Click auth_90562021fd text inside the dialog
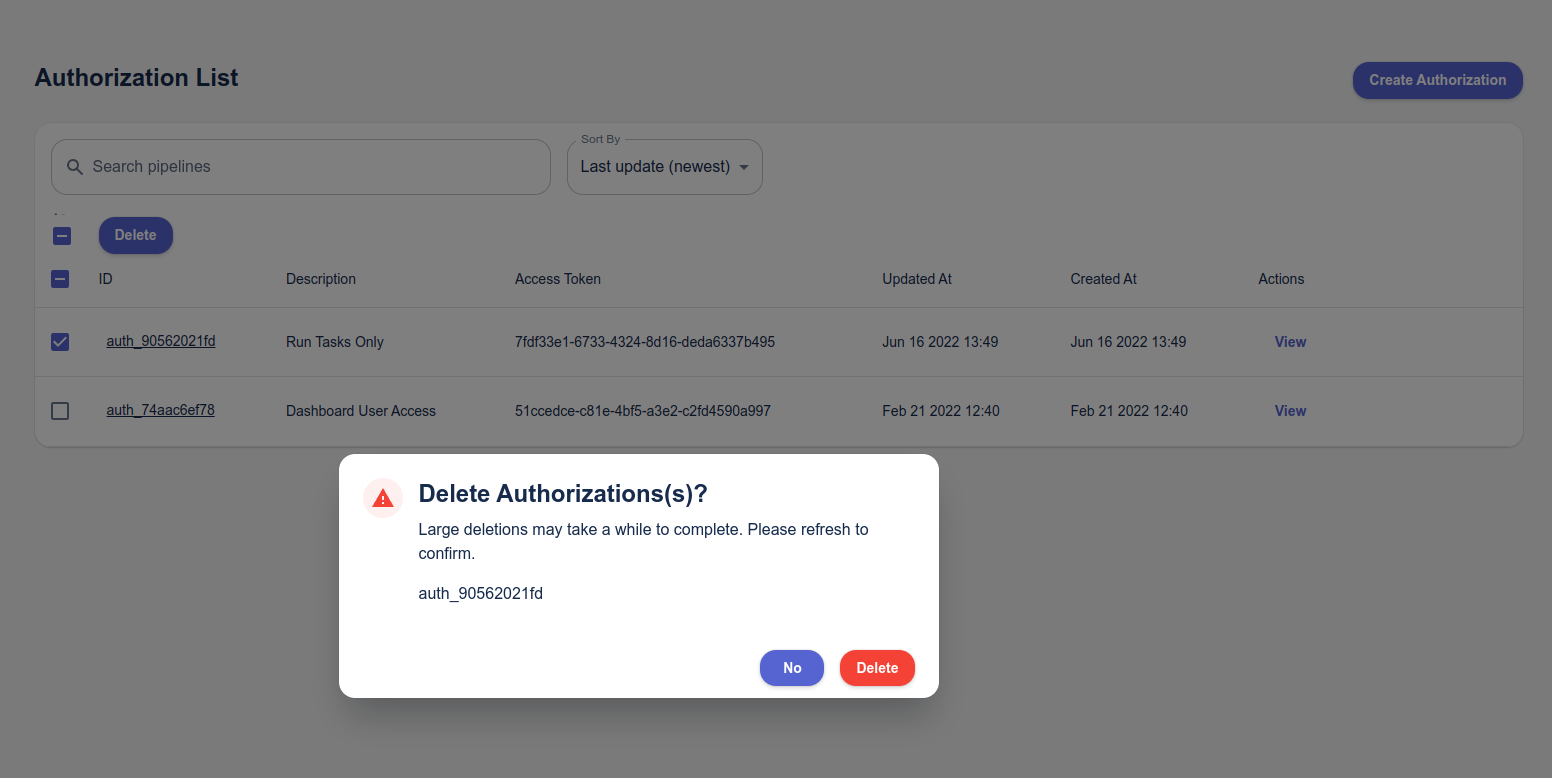 pos(481,594)
